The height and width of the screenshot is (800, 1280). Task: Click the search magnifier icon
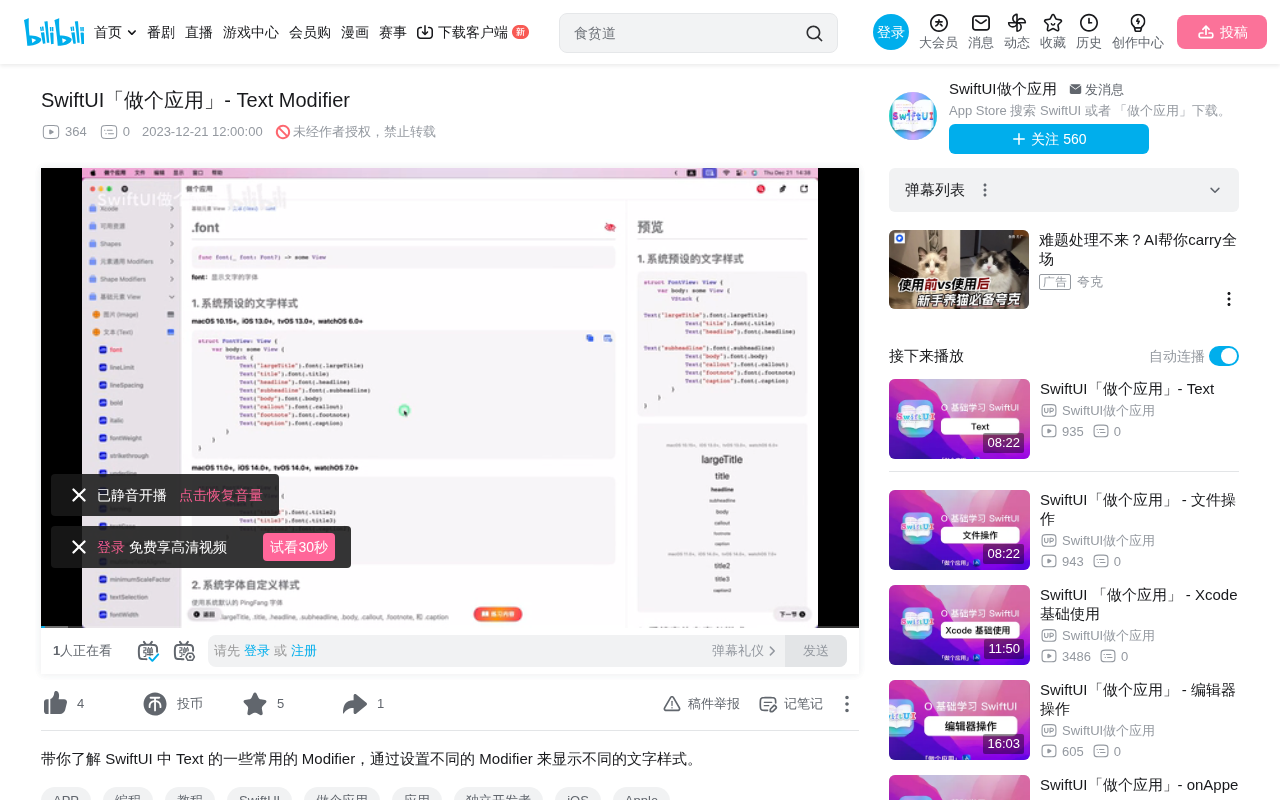814,33
